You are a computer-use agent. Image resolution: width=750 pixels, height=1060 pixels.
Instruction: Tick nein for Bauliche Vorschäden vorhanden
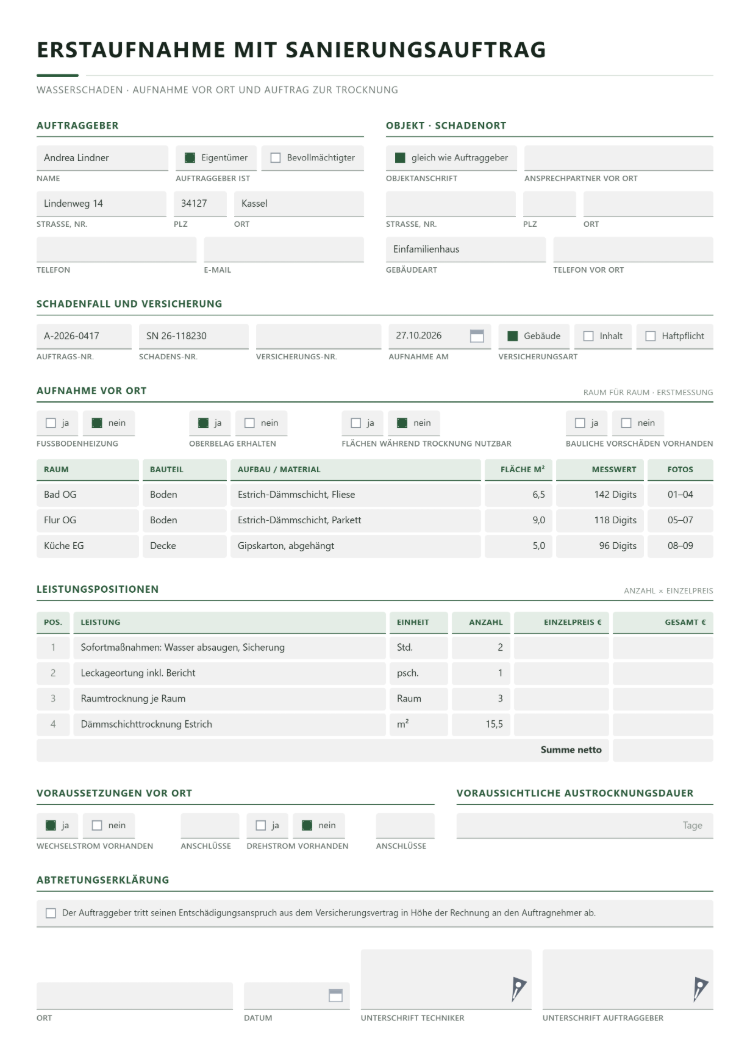tap(626, 423)
